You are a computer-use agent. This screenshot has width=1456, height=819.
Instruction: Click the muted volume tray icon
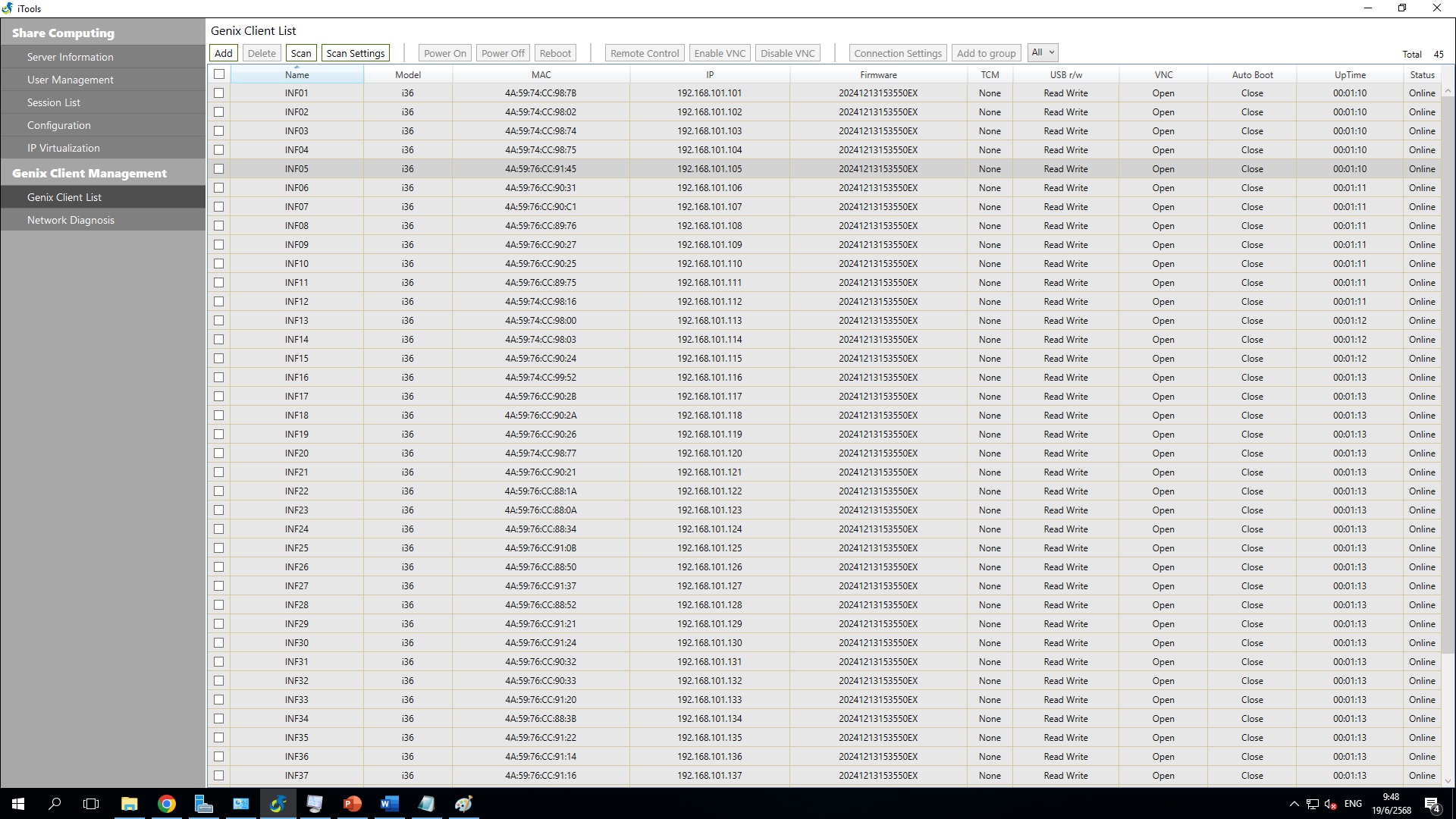pyautogui.click(x=1331, y=804)
